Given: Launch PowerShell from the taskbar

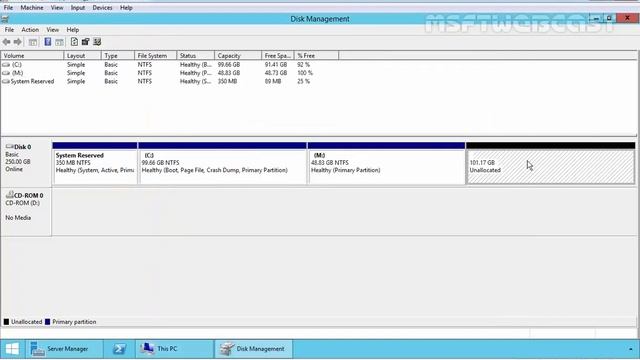Looking at the screenshot, I should tap(119, 349).
